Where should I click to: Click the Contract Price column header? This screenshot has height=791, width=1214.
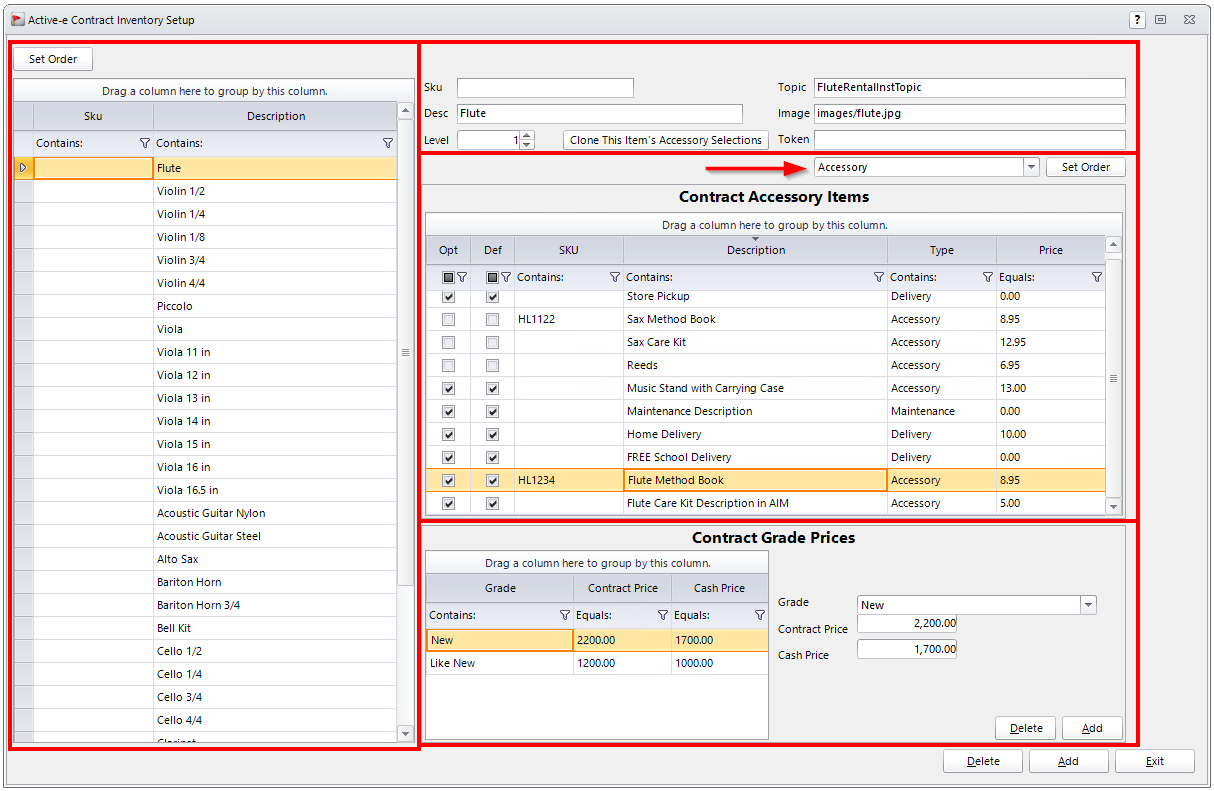[x=623, y=588]
